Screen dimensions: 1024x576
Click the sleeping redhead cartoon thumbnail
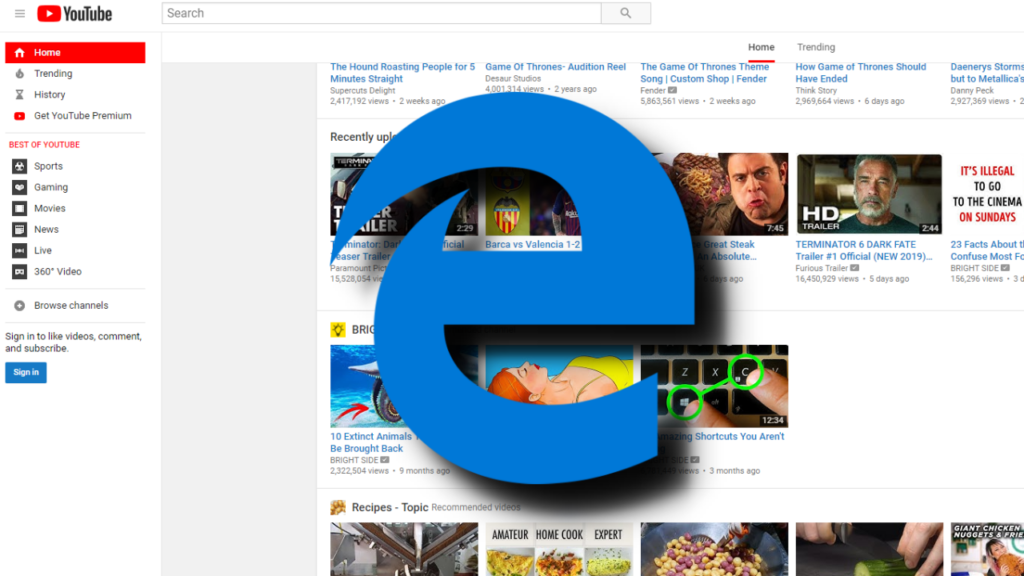coord(559,376)
